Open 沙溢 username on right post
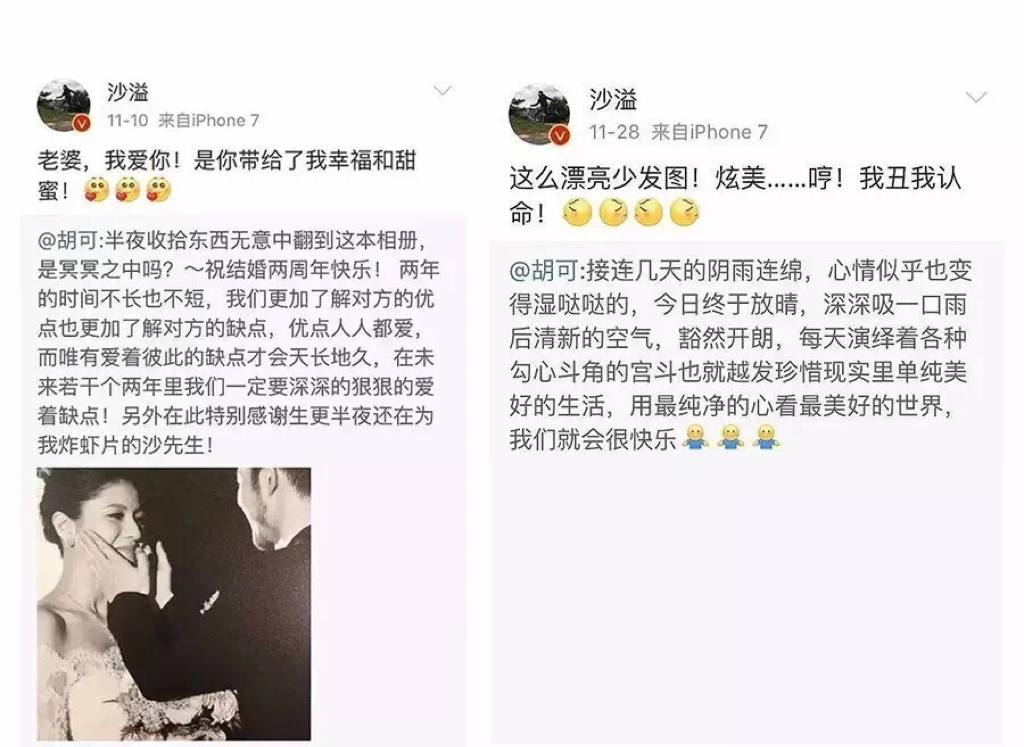1024x747 pixels. click(x=613, y=99)
